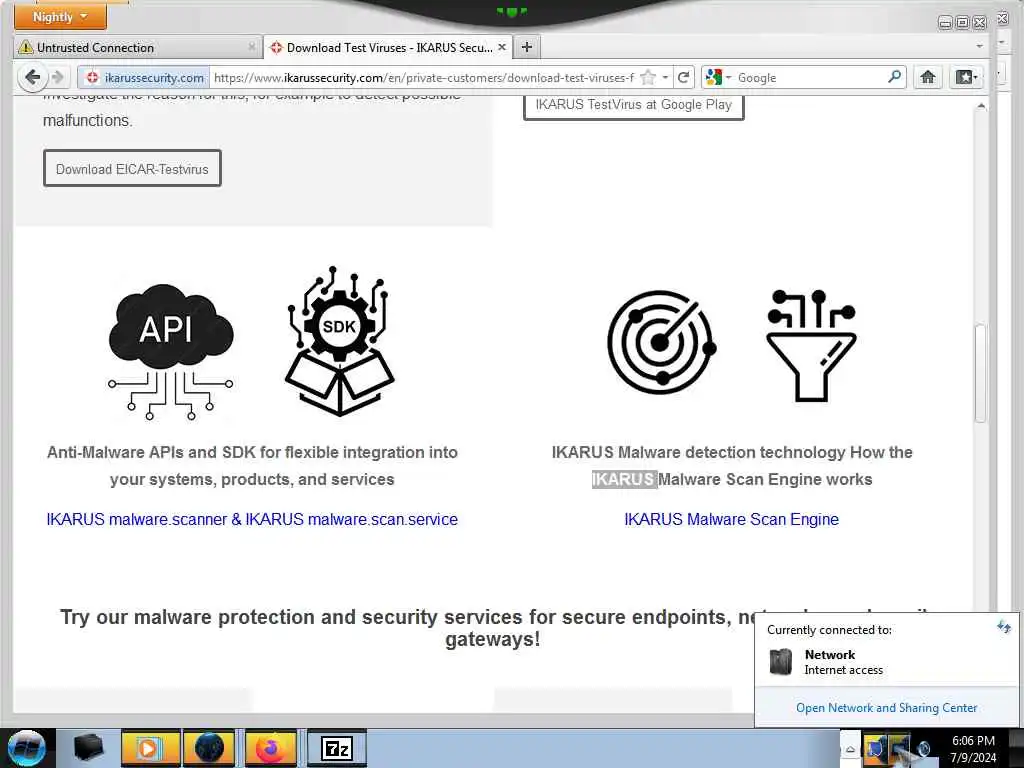This screenshot has width=1024, height=768.
Task: Open the Google search engine dropdown
Action: pyautogui.click(x=719, y=77)
